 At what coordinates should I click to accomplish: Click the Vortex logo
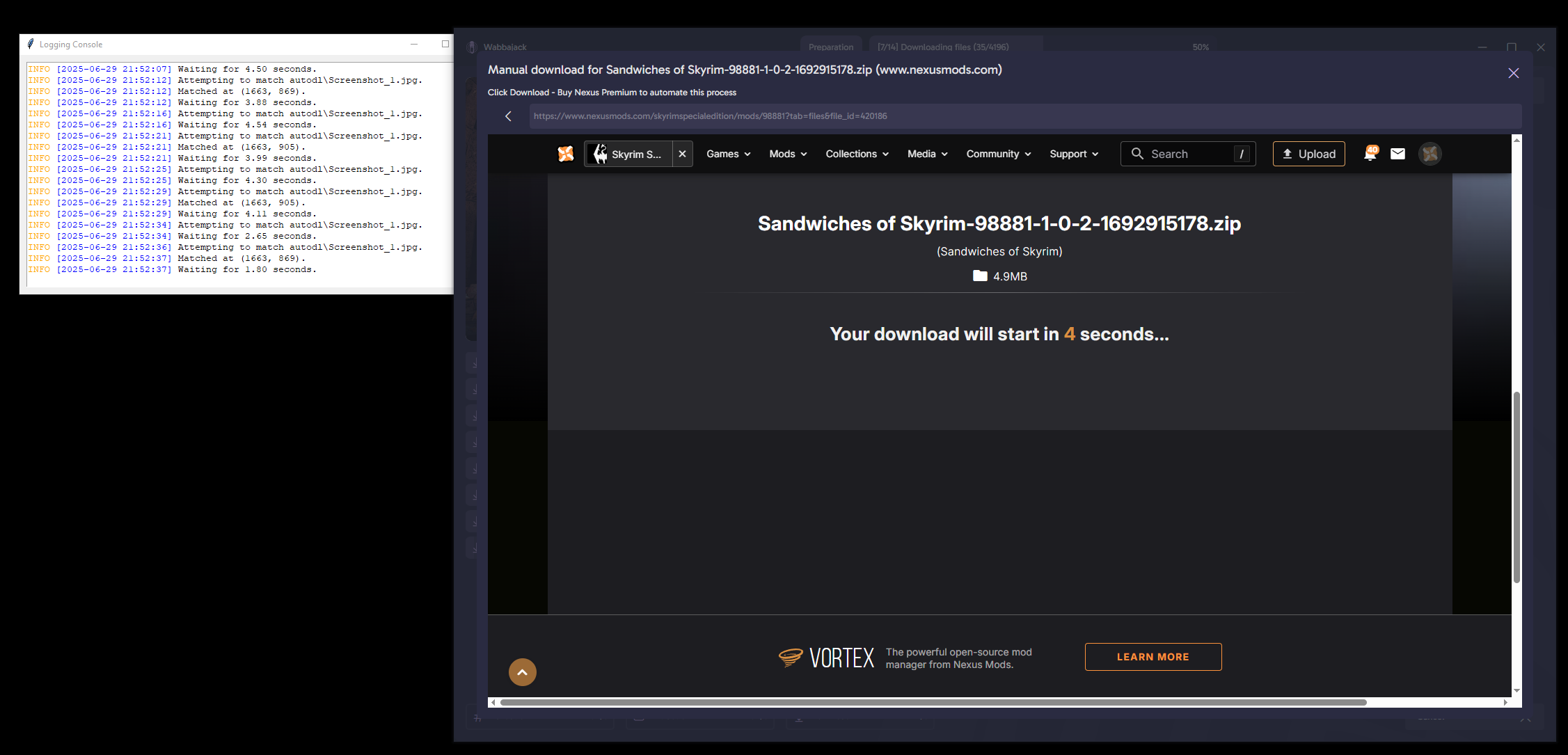826,657
